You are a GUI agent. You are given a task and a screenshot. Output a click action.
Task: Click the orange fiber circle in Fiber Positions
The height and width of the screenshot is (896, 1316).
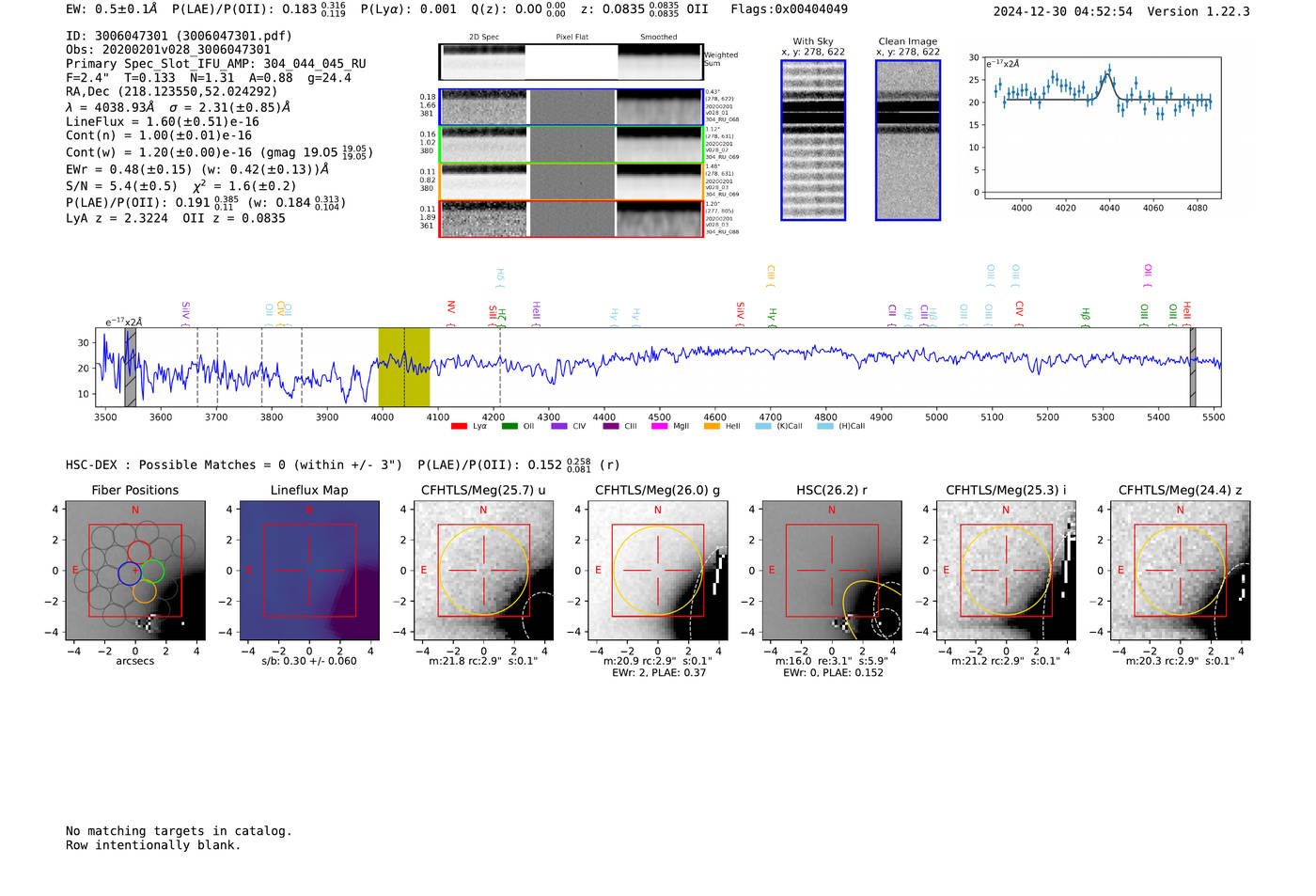[145, 591]
